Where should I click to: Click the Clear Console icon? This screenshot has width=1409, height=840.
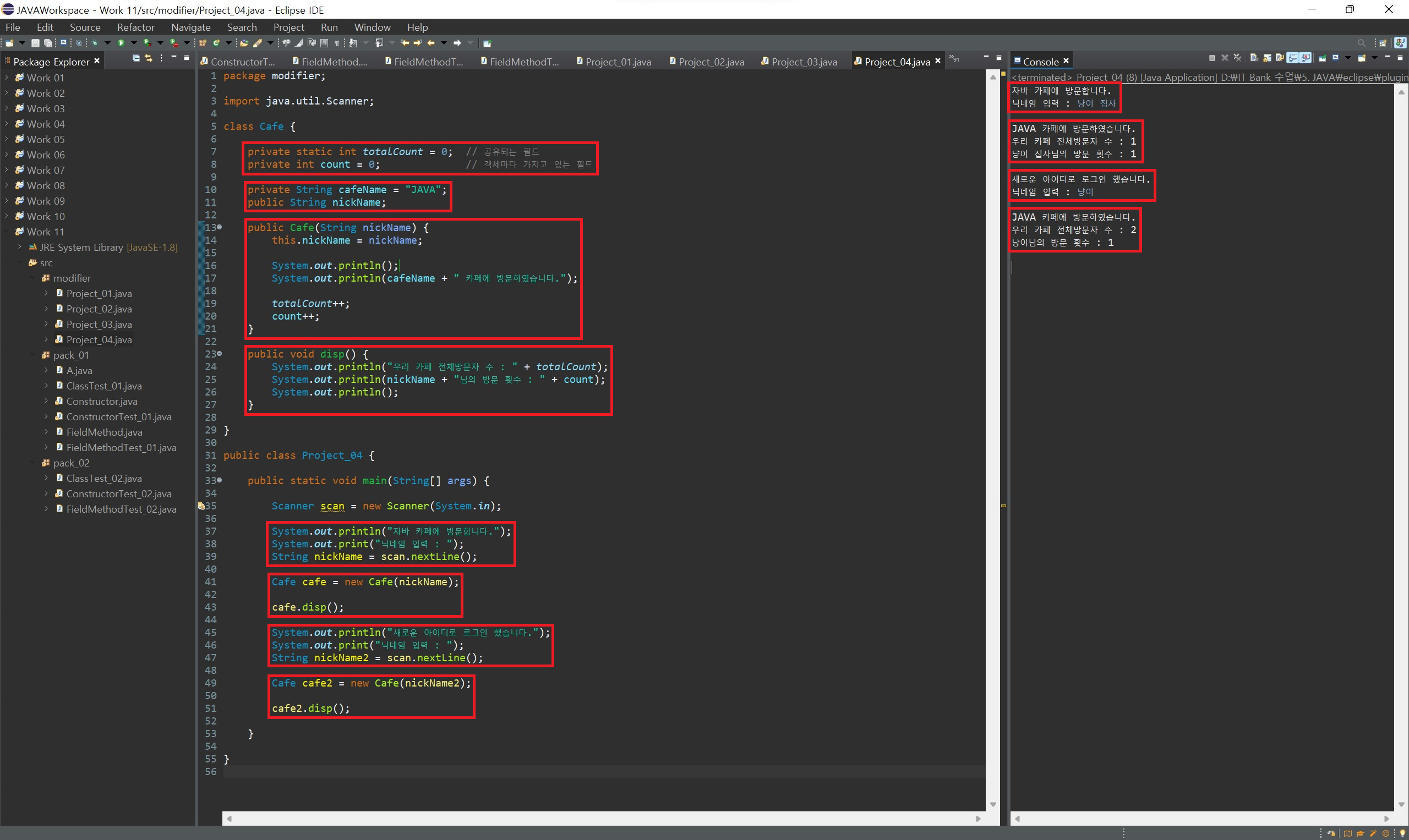click(1254, 58)
